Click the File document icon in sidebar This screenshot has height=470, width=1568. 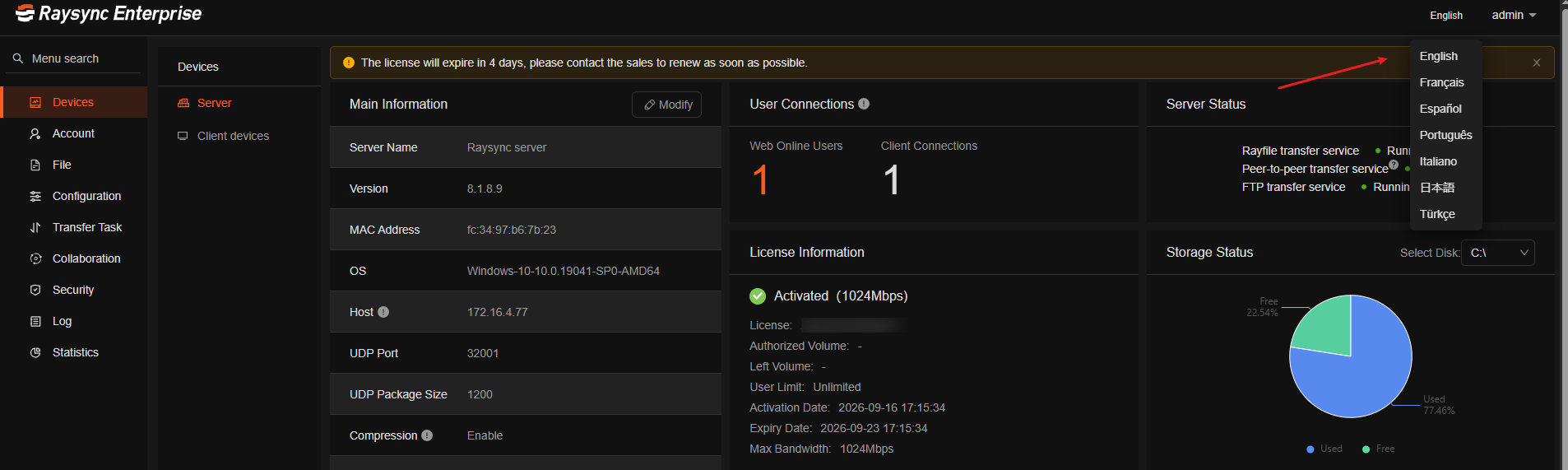(x=35, y=165)
